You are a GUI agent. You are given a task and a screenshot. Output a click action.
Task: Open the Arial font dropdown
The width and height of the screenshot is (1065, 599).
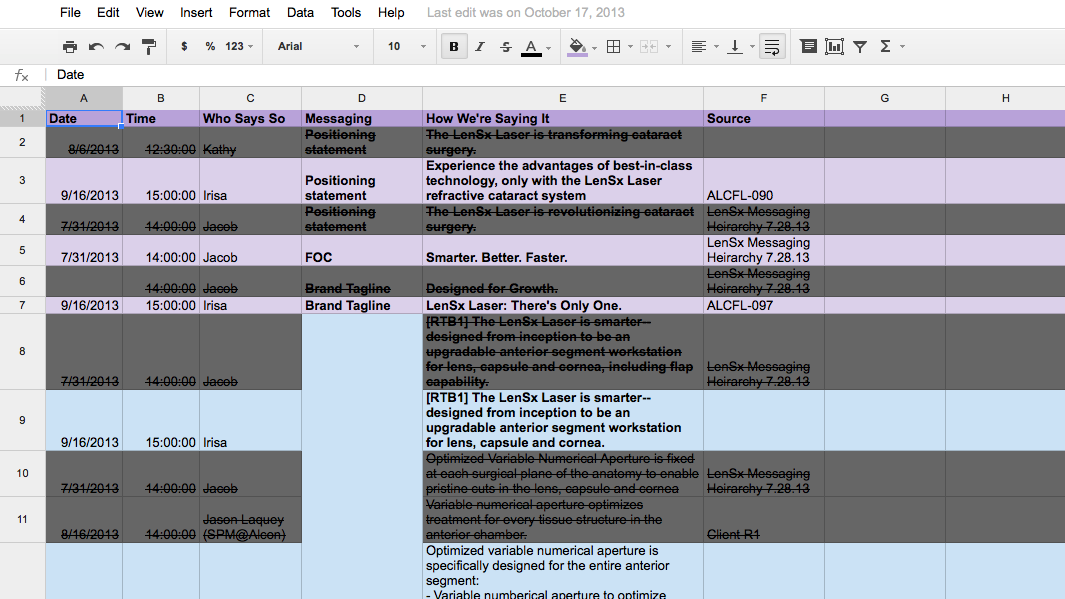318,47
